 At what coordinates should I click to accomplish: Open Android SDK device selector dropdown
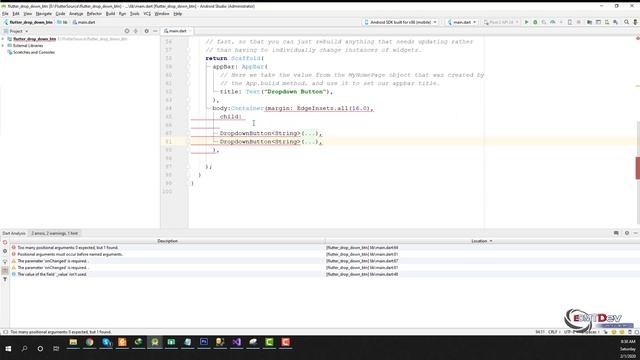pos(400,22)
